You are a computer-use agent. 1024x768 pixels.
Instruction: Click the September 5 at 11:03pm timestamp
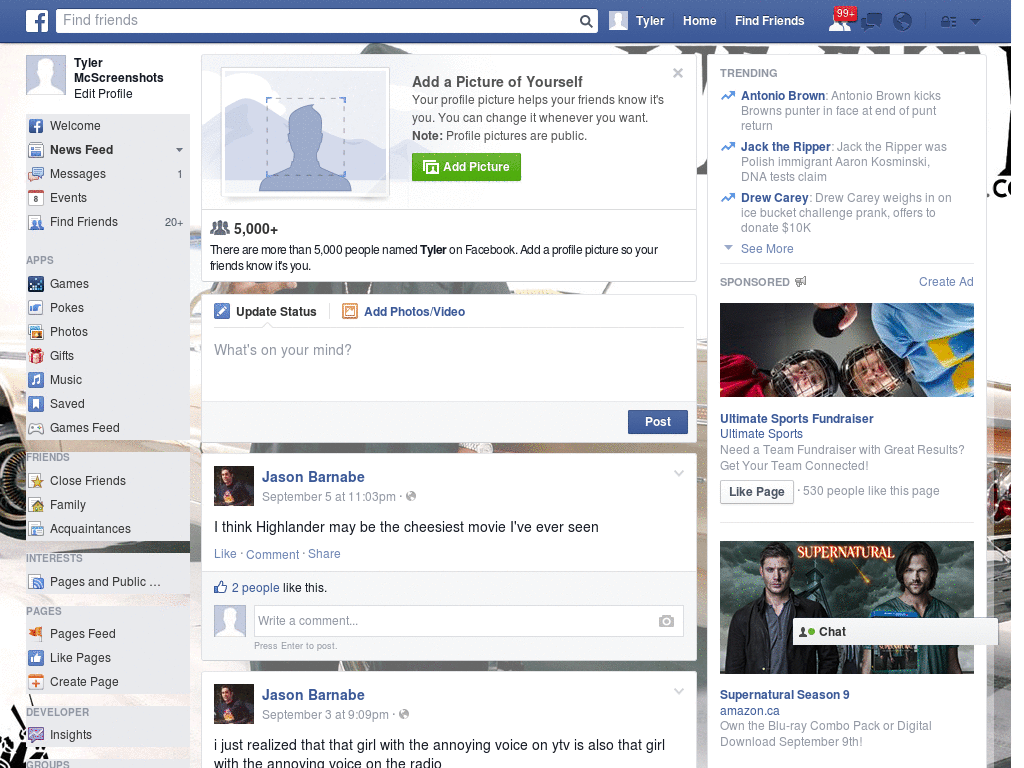(328, 497)
